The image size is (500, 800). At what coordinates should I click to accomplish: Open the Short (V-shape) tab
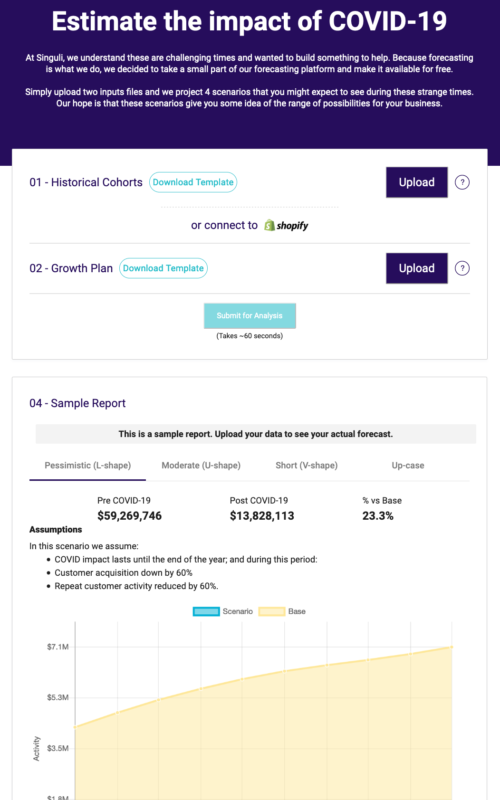click(307, 465)
